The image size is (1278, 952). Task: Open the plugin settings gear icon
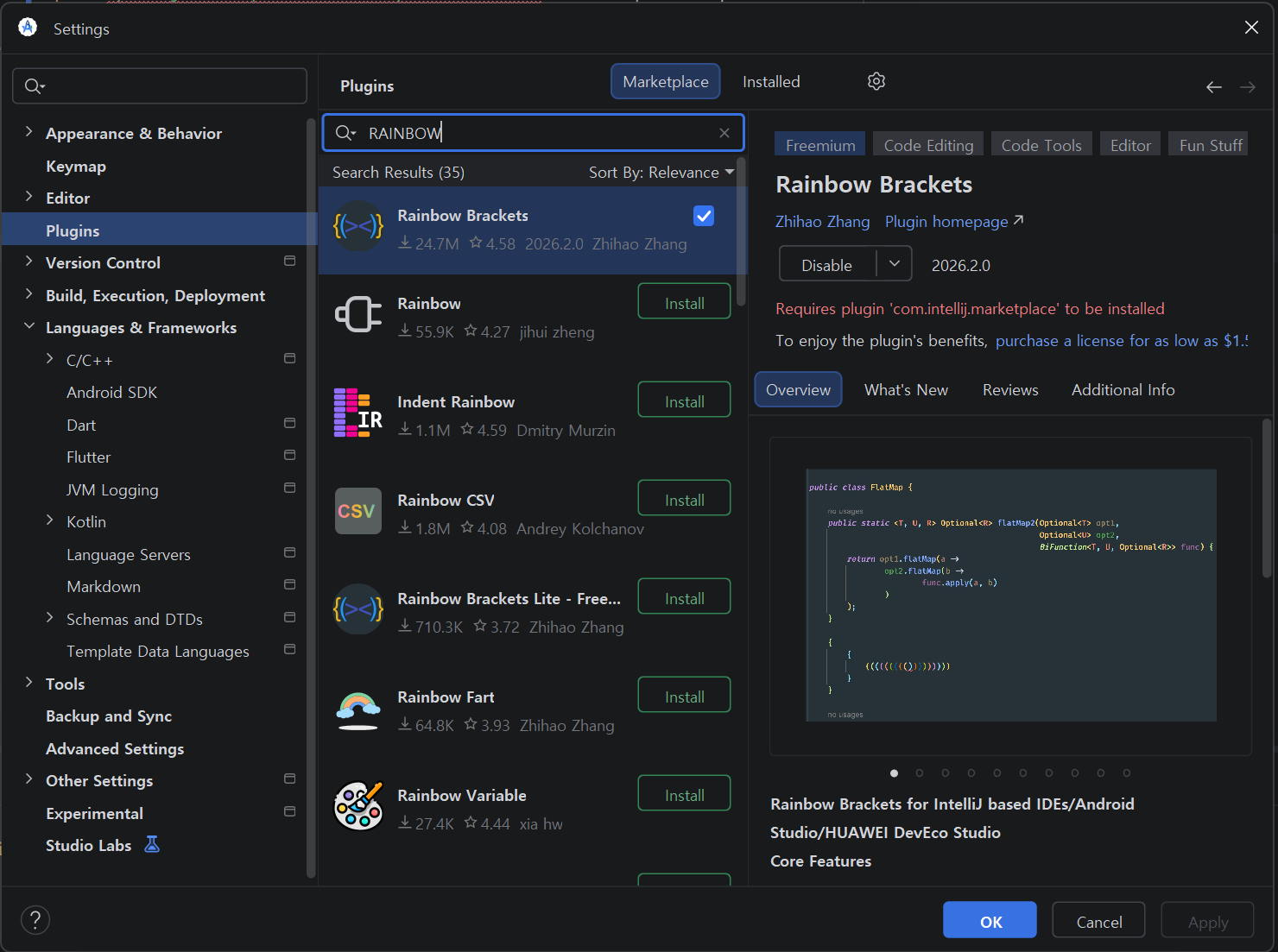pos(876,81)
